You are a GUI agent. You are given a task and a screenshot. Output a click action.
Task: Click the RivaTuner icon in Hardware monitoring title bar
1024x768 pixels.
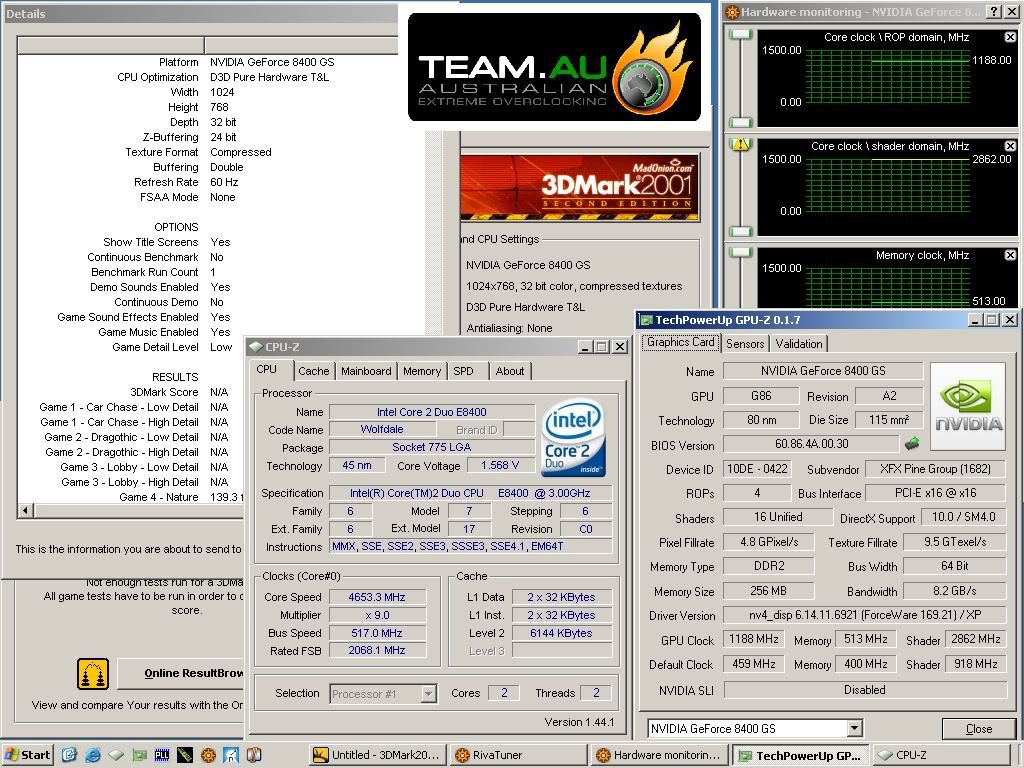(732, 12)
